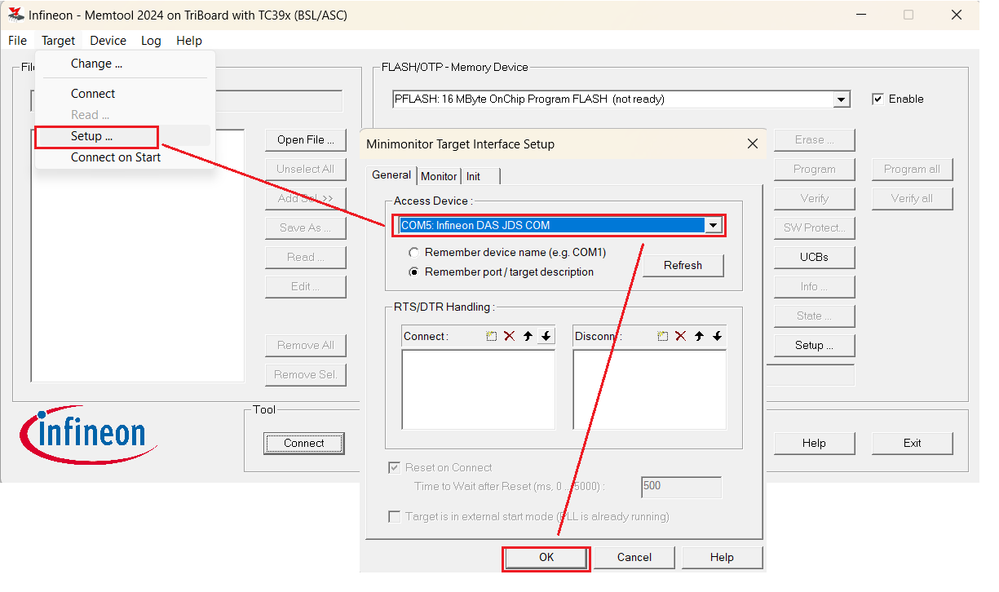Enable the FLASH/OTP Enable checkbox
Viewport: 999px width, 592px height.
878,98
